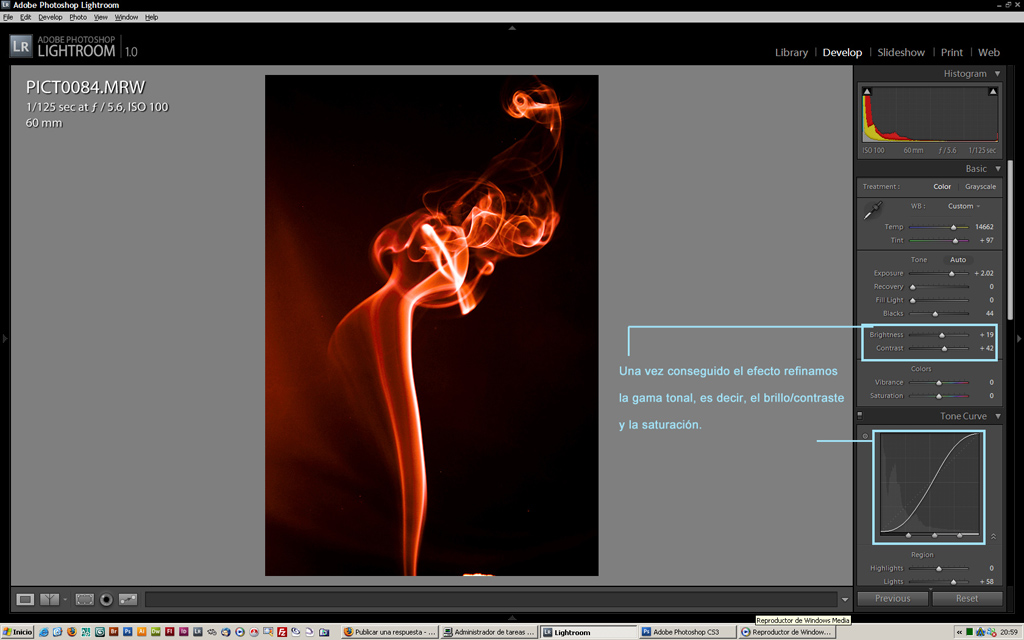Choose the Grayscale treatment
1024x640 pixels.
click(x=980, y=187)
